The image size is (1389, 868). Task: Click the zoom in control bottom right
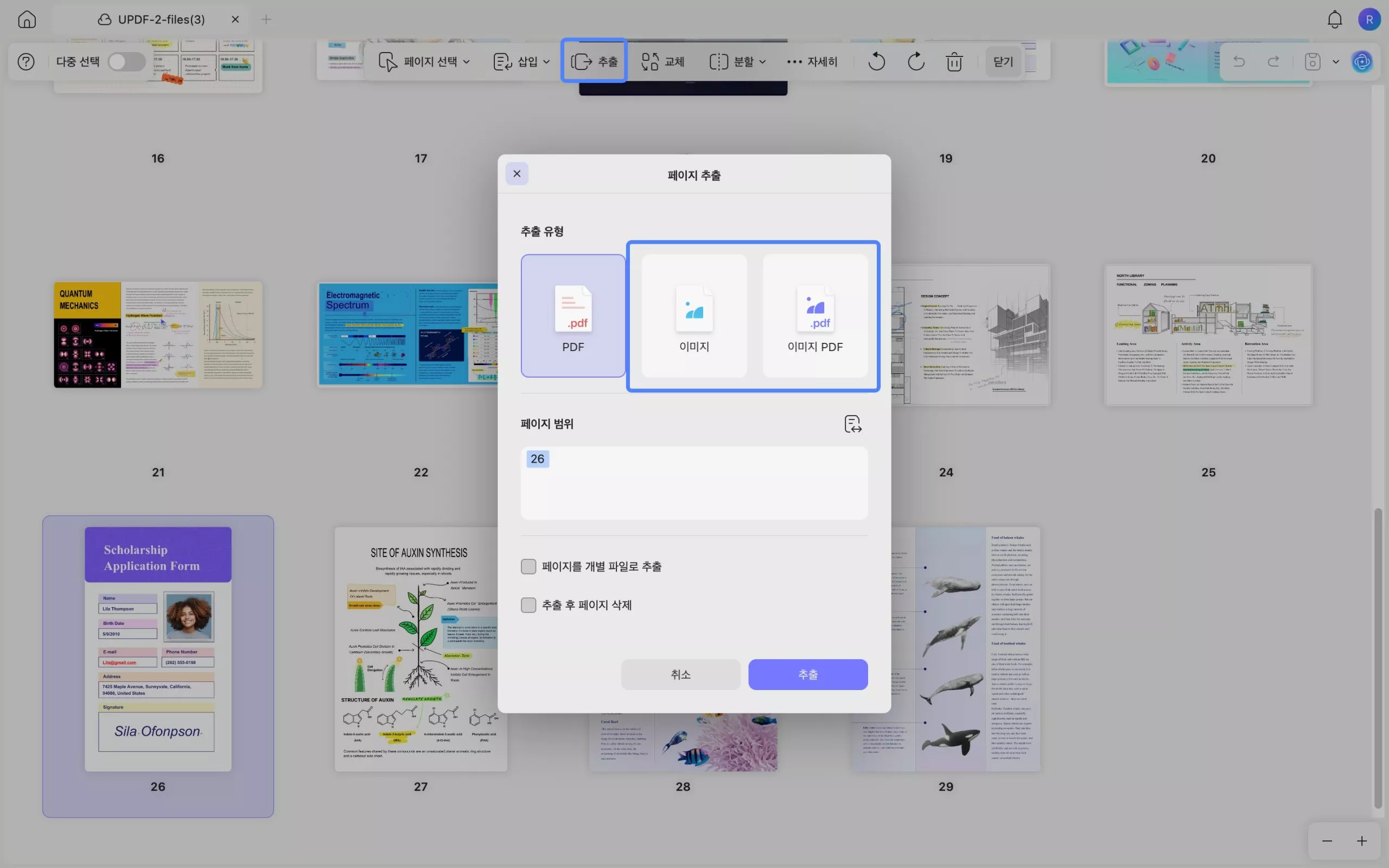pyautogui.click(x=1361, y=841)
